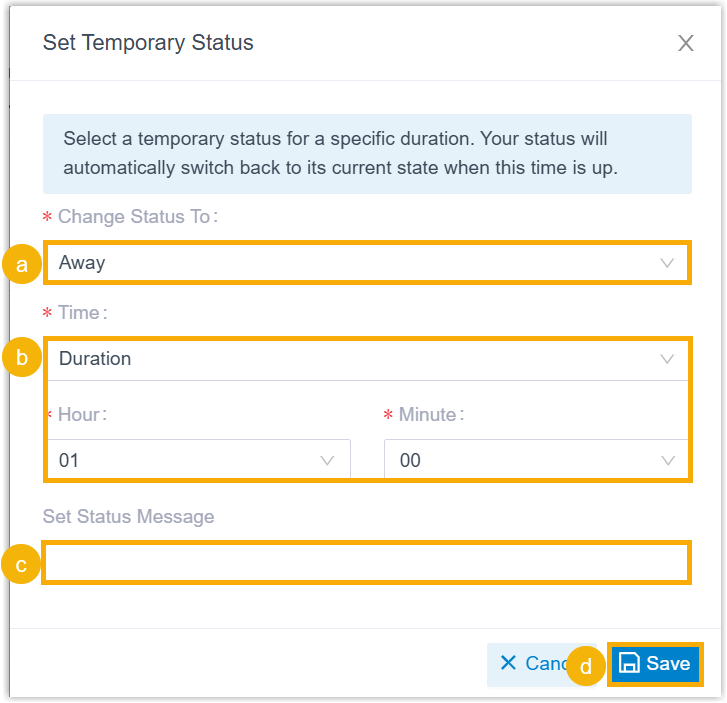
Task: Click the chevron arrow in Minute field
Action: pos(667,461)
